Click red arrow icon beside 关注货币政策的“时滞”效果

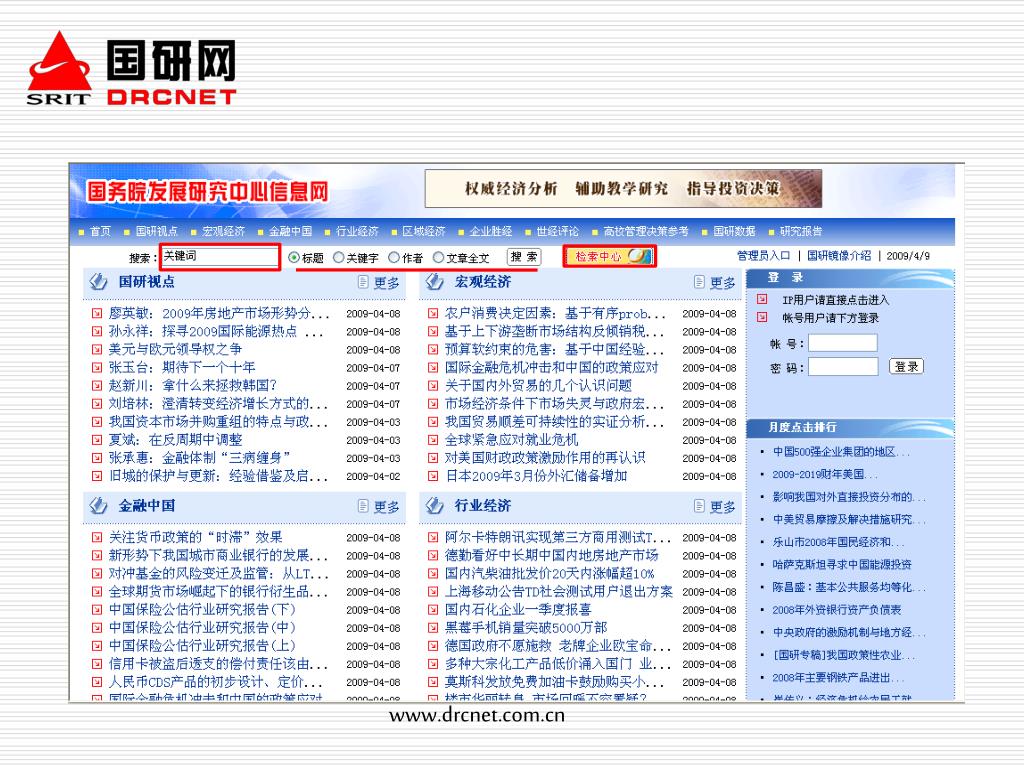97,537
